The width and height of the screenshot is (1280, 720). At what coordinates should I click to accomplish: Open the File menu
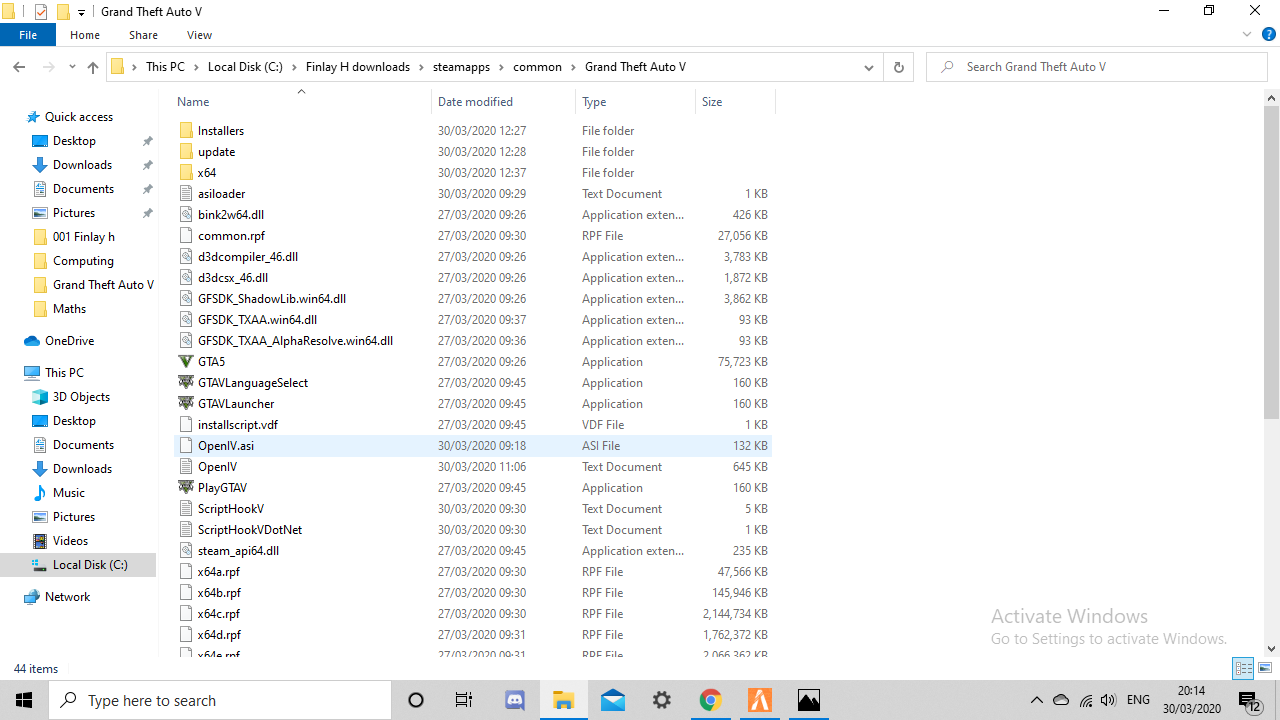28,35
